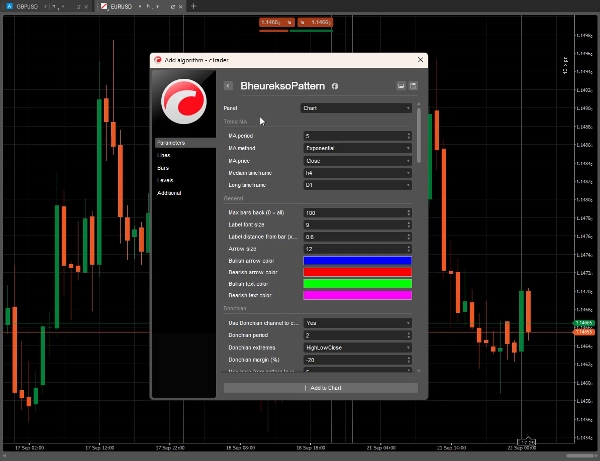The image size is (600, 461).
Task: Click the Donchian margin stepper arrows
Action: 409,360
